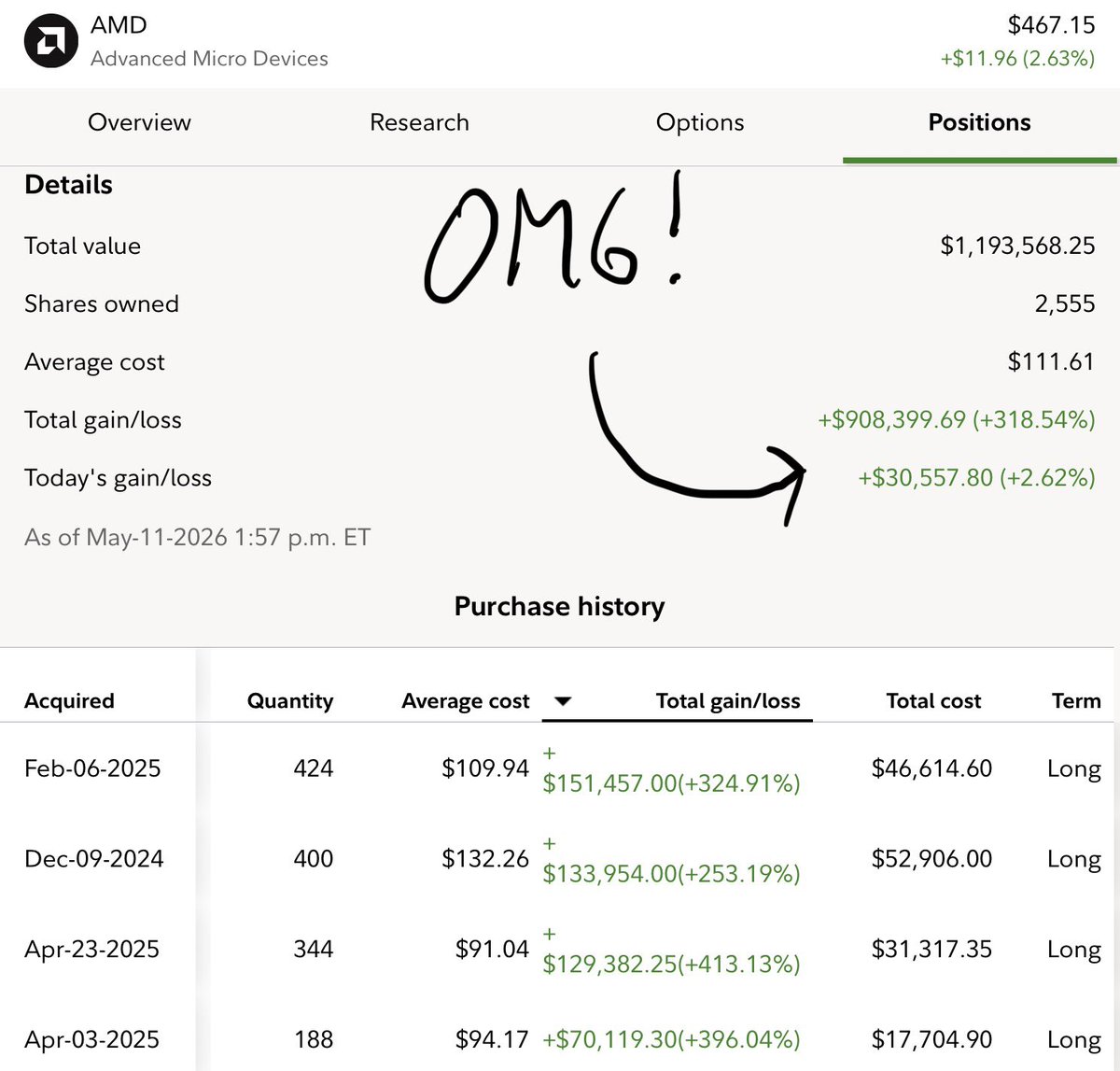Sort by Term column header

click(x=1076, y=701)
